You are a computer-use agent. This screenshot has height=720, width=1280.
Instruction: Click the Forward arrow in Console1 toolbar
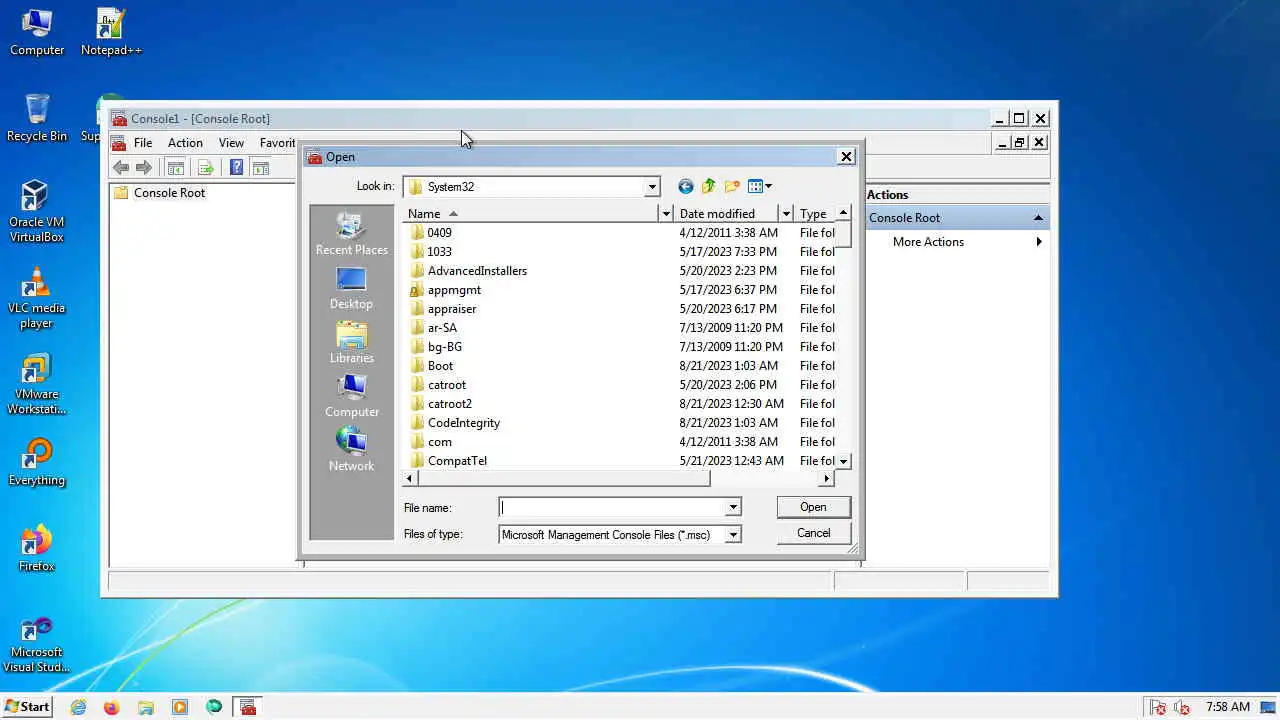coord(144,168)
